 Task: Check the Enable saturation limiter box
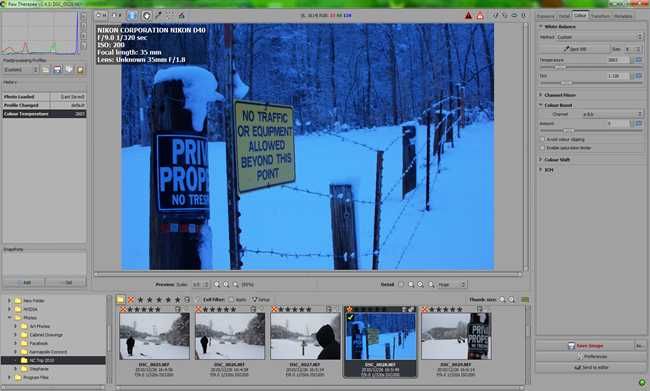[542, 148]
